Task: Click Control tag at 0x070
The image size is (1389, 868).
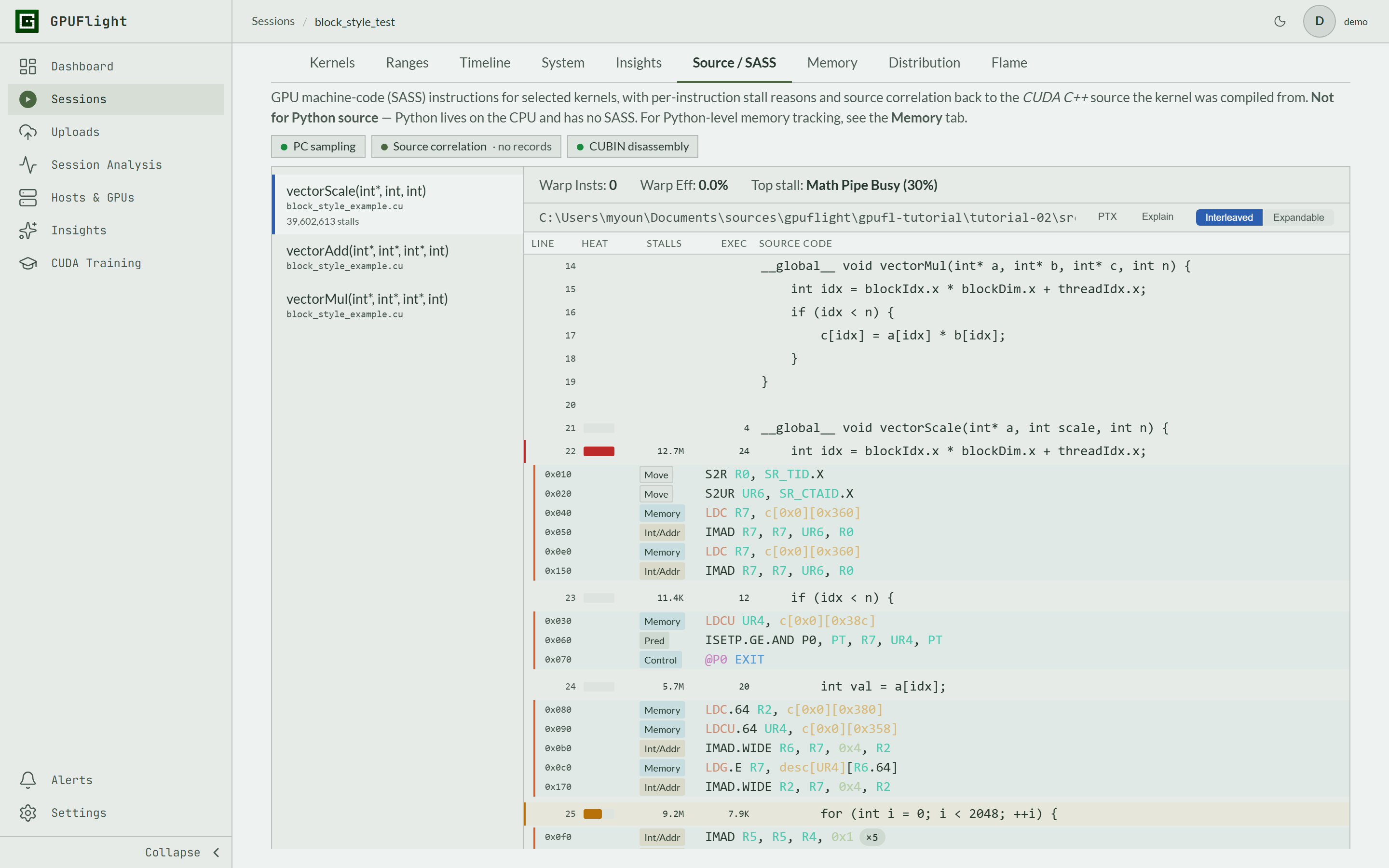Action: pos(660,660)
